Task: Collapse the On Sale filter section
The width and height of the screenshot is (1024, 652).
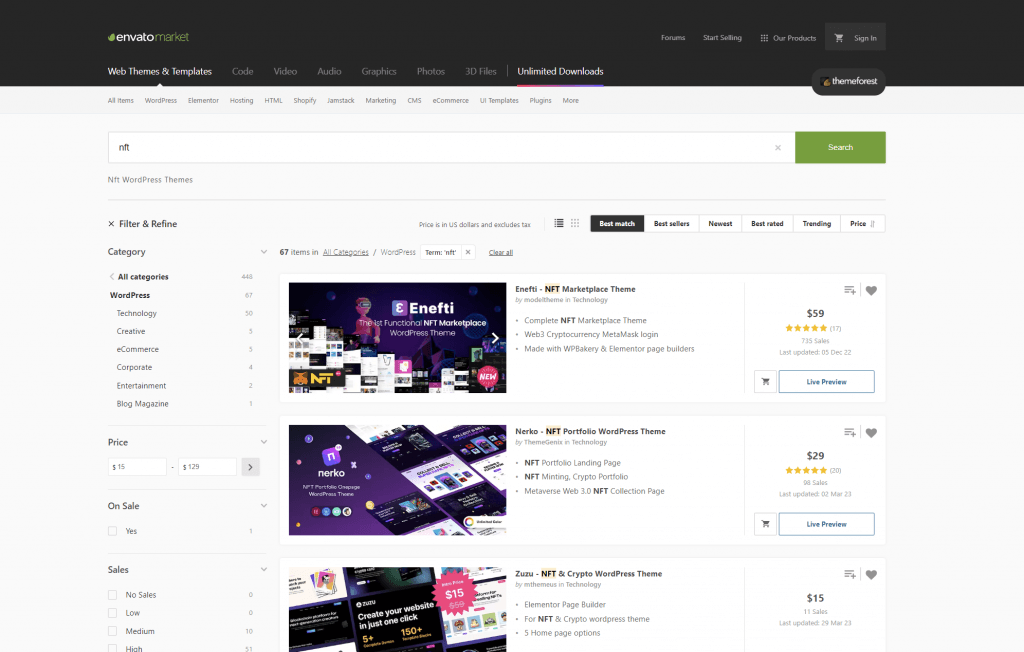Action: click(264, 506)
